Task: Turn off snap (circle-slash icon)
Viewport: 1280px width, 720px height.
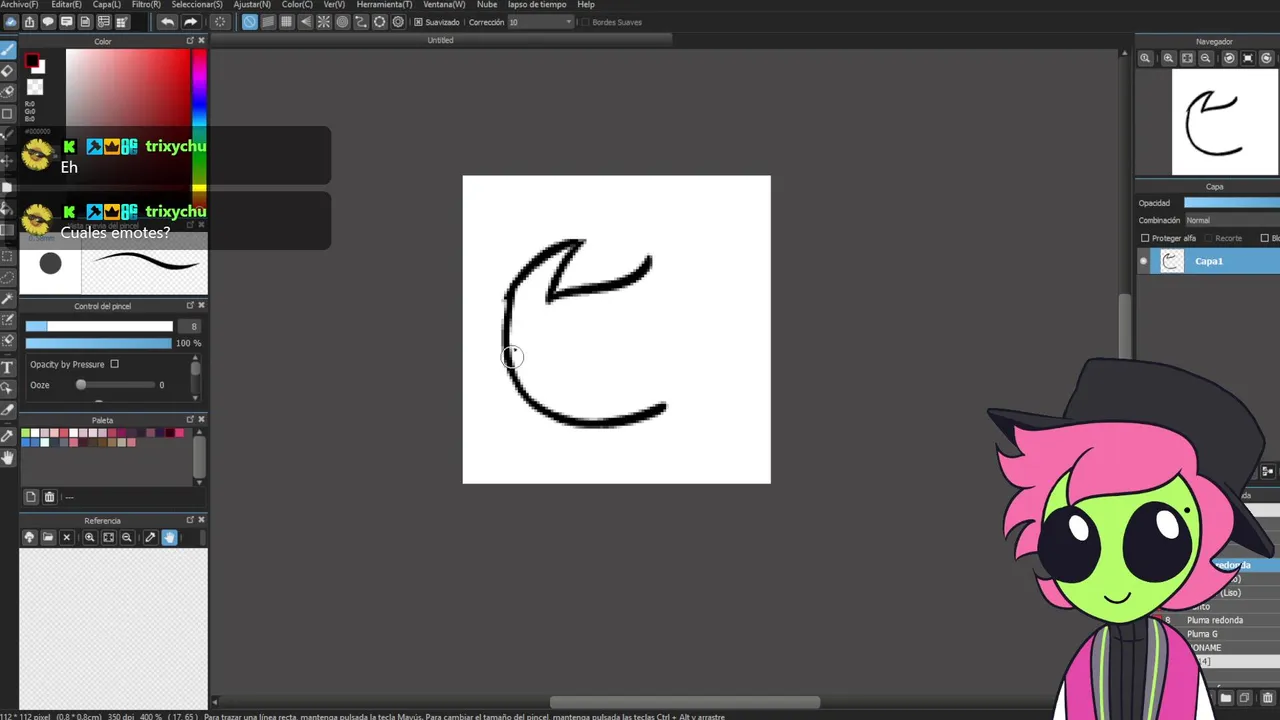Action: pos(250,22)
